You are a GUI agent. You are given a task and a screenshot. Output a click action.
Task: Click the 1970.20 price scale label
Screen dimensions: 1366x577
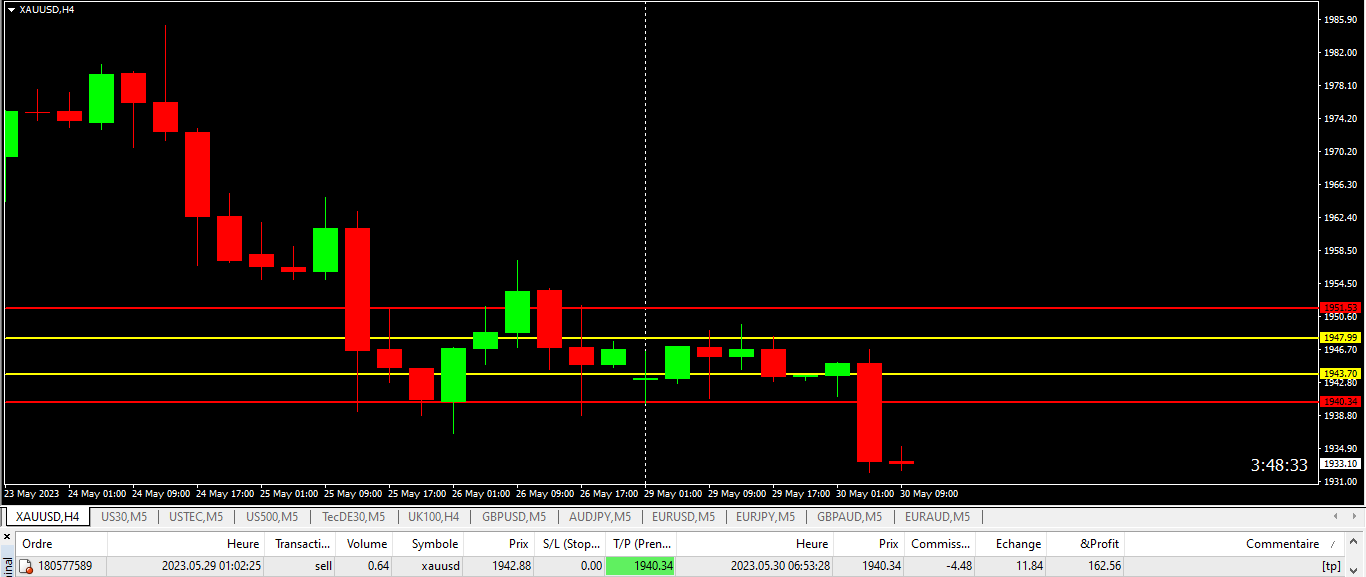(1340, 152)
